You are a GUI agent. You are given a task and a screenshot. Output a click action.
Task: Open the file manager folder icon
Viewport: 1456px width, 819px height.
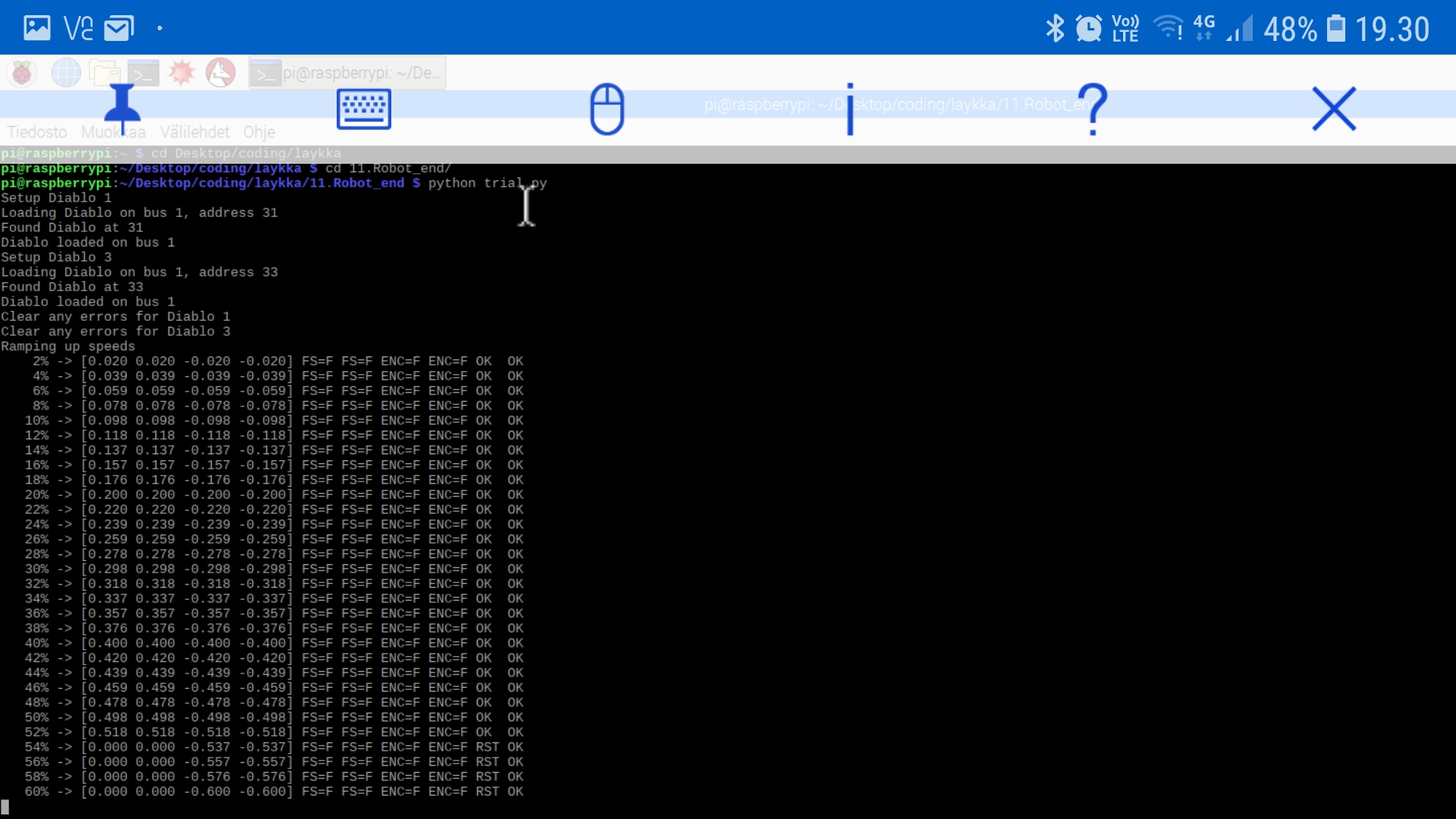[104, 74]
